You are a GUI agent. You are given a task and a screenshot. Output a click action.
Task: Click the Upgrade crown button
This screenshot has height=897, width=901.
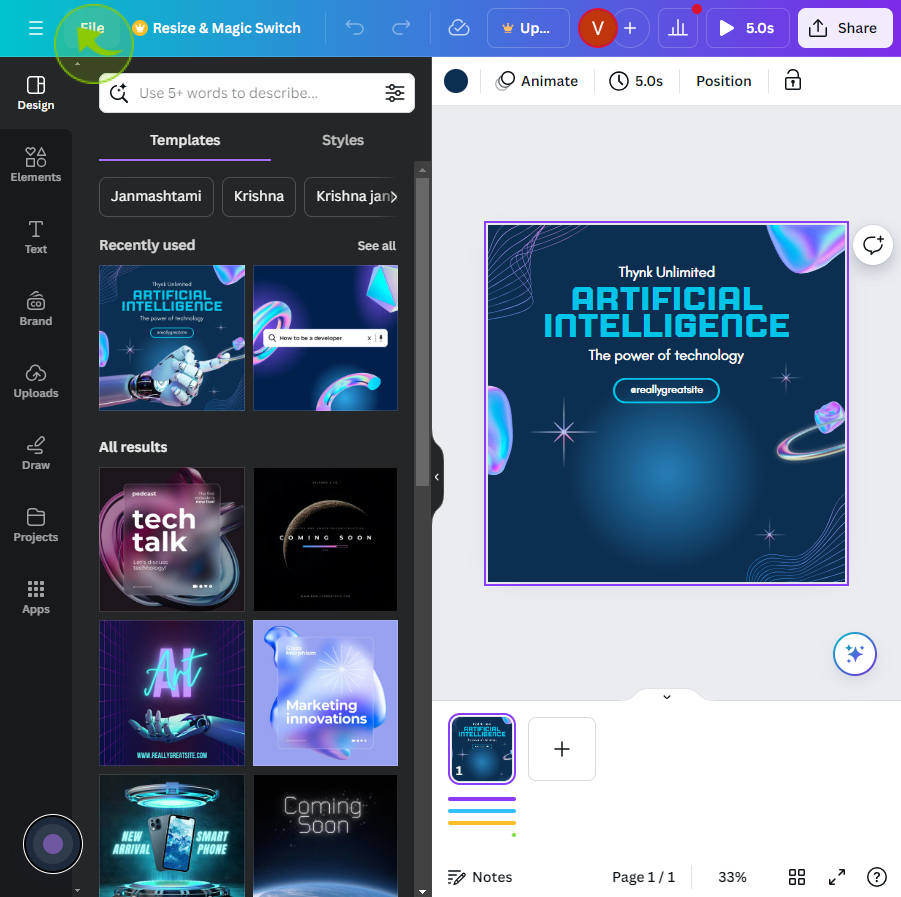[x=528, y=28]
